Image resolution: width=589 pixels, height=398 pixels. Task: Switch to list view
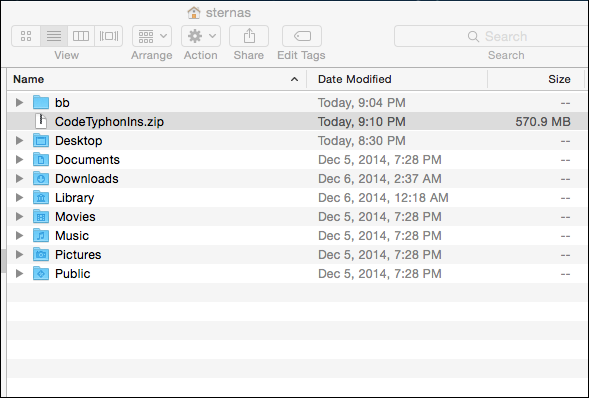coord(54,36)
